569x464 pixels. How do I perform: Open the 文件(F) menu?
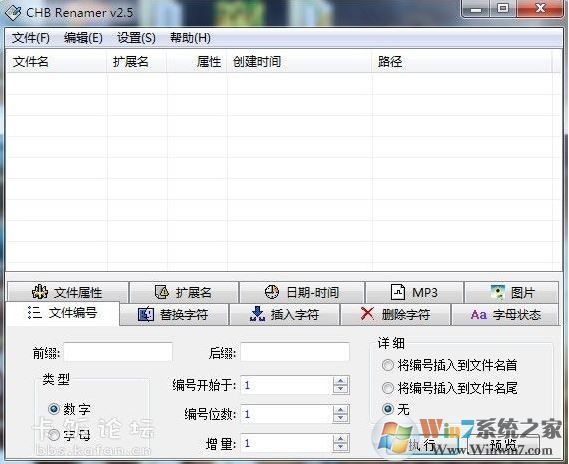[x=30, y=38]
